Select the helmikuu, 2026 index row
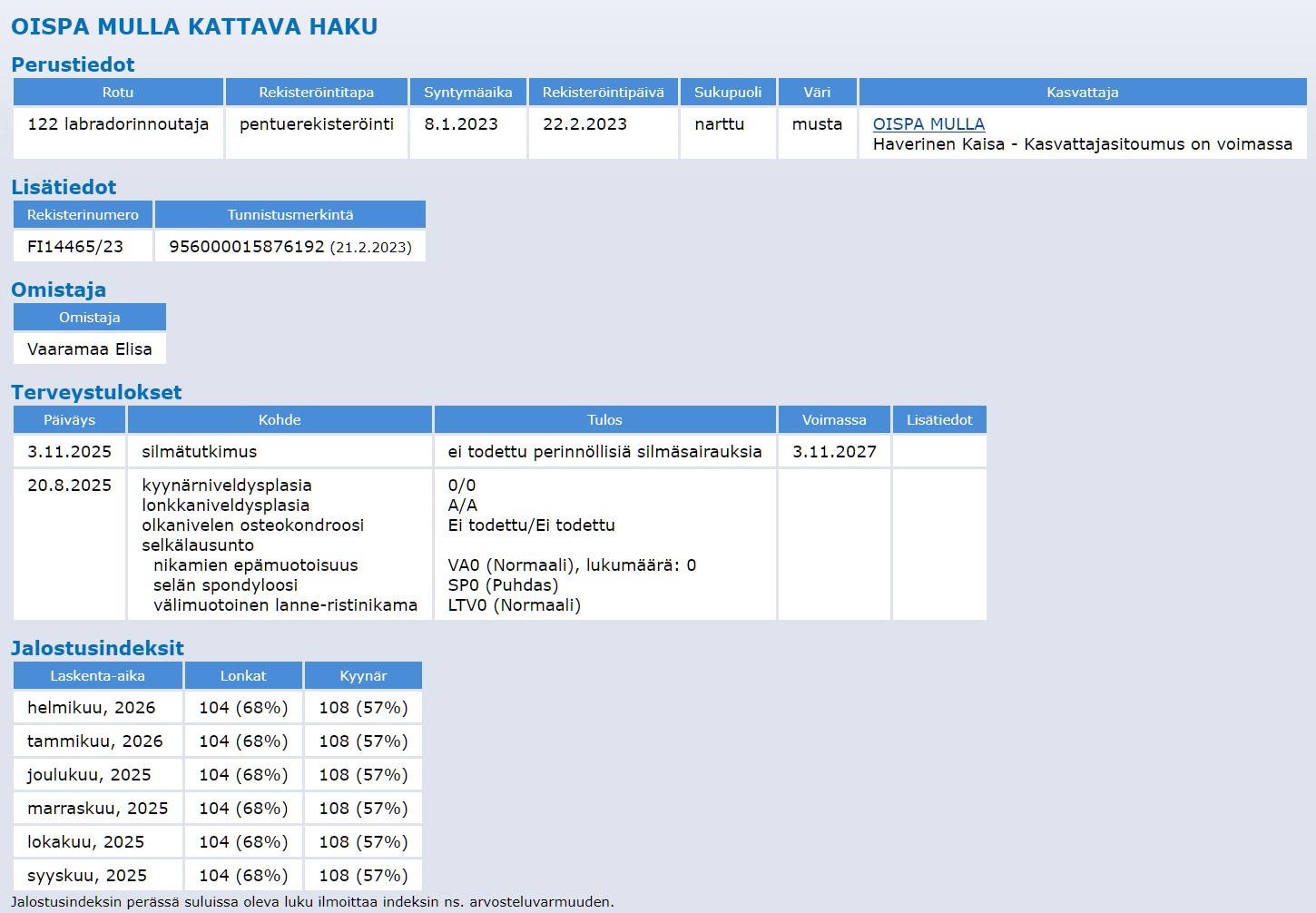The height and width of the screenshot is (913, 1316). pos(92,708)
